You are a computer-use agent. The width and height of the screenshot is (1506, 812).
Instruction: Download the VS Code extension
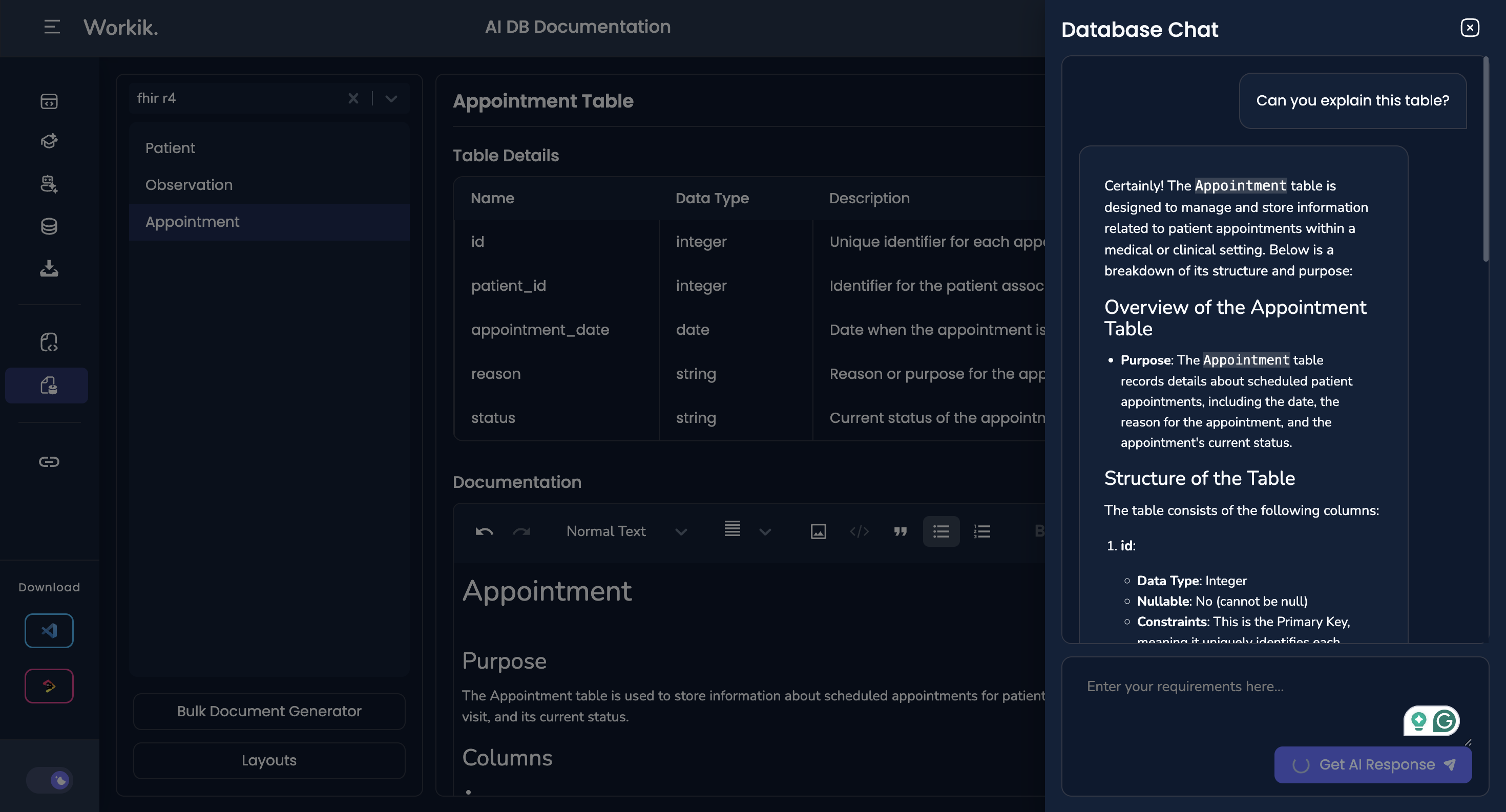(x=49, y=630)
